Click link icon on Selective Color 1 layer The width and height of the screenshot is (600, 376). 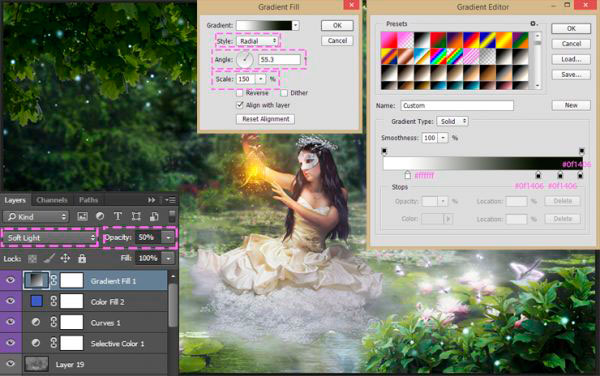(54, 343)
